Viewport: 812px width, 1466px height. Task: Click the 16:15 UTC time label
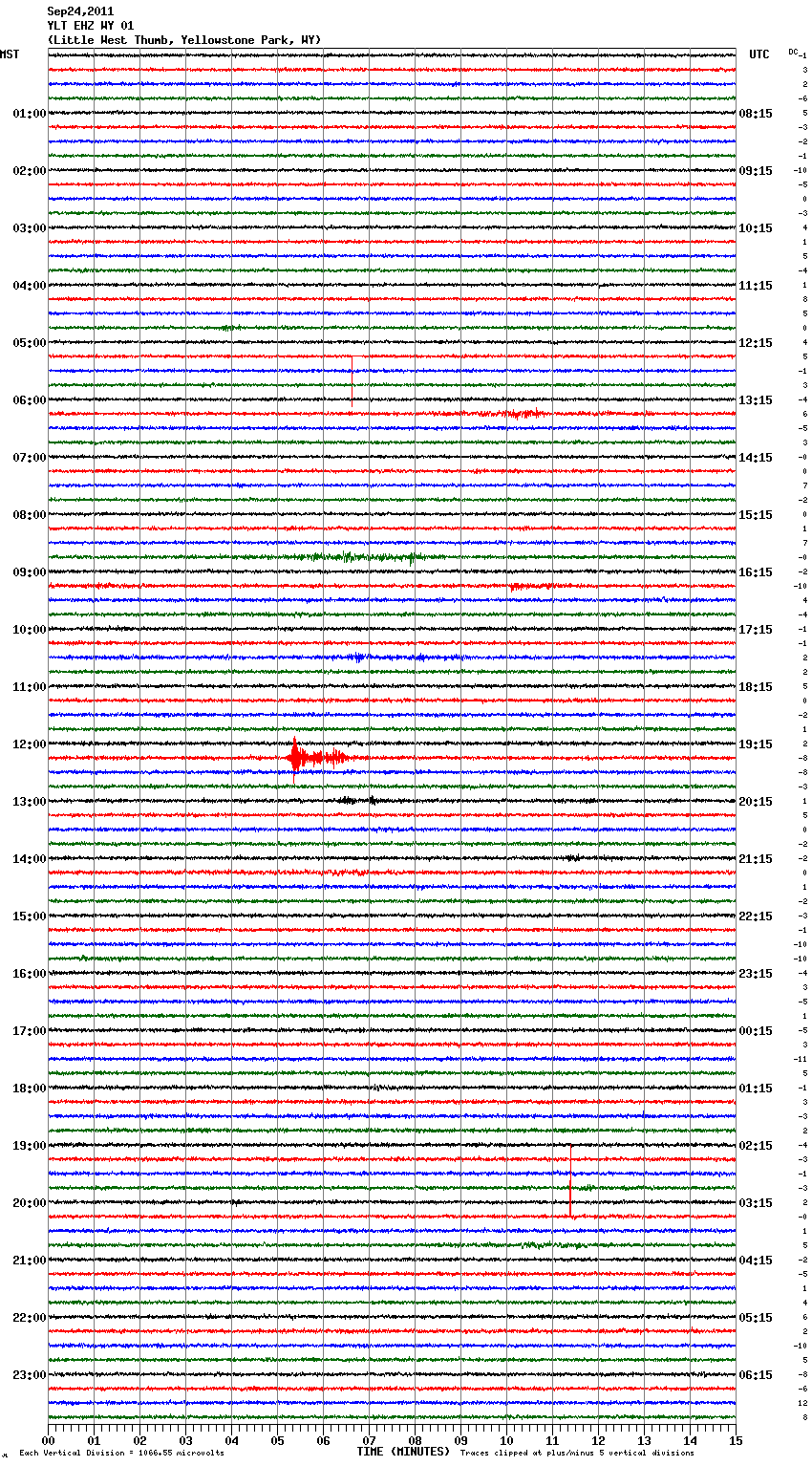point(756,572)
